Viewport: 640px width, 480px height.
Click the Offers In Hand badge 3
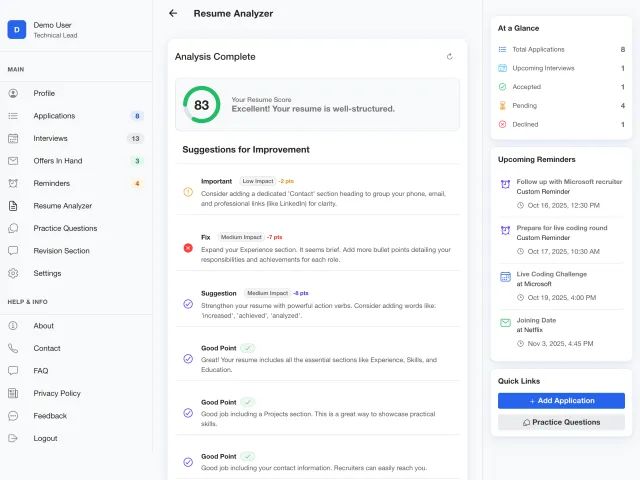pyautogui.click(x=137, y=161)
